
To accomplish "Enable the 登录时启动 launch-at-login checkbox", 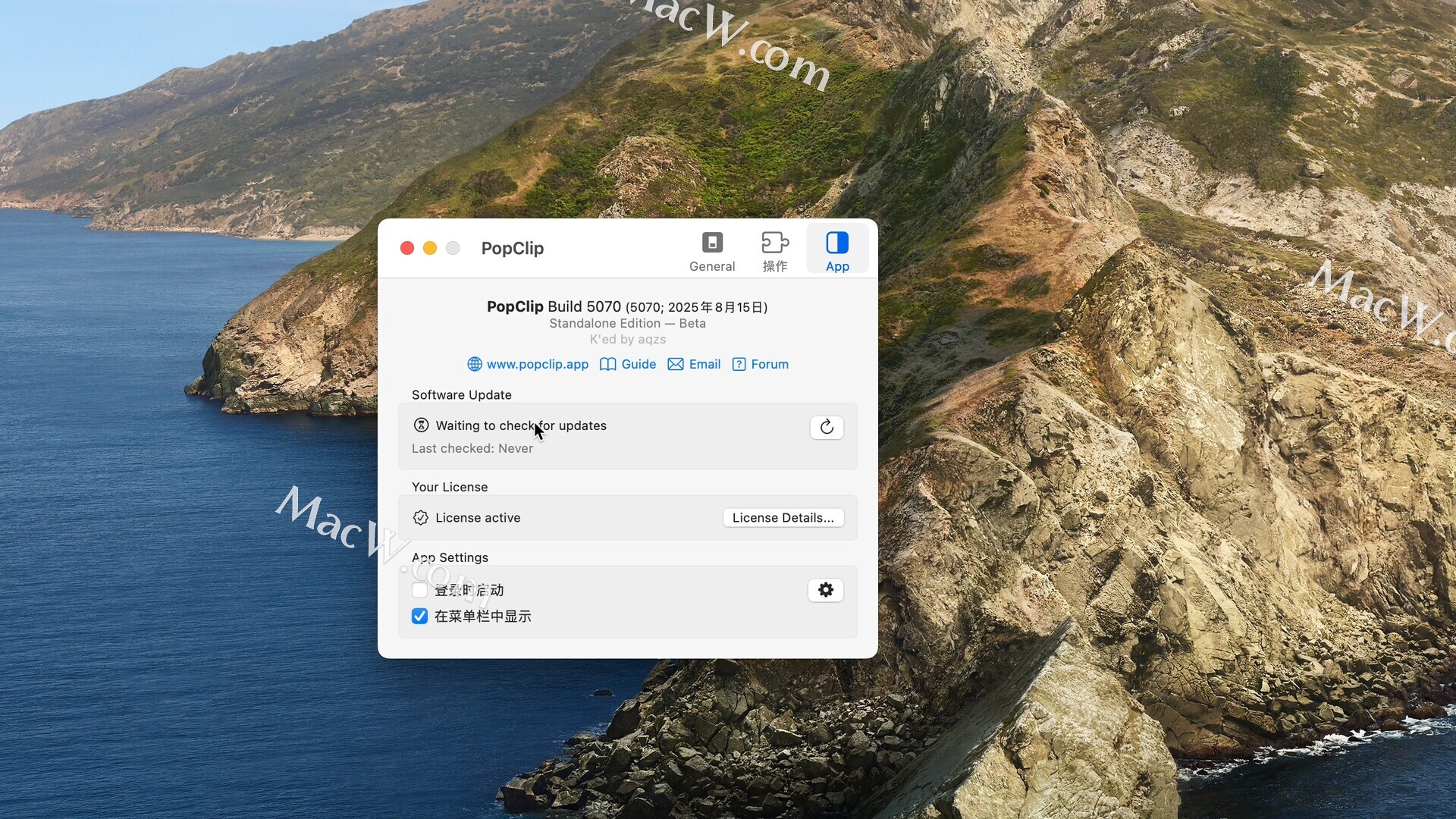I will 419,590.
